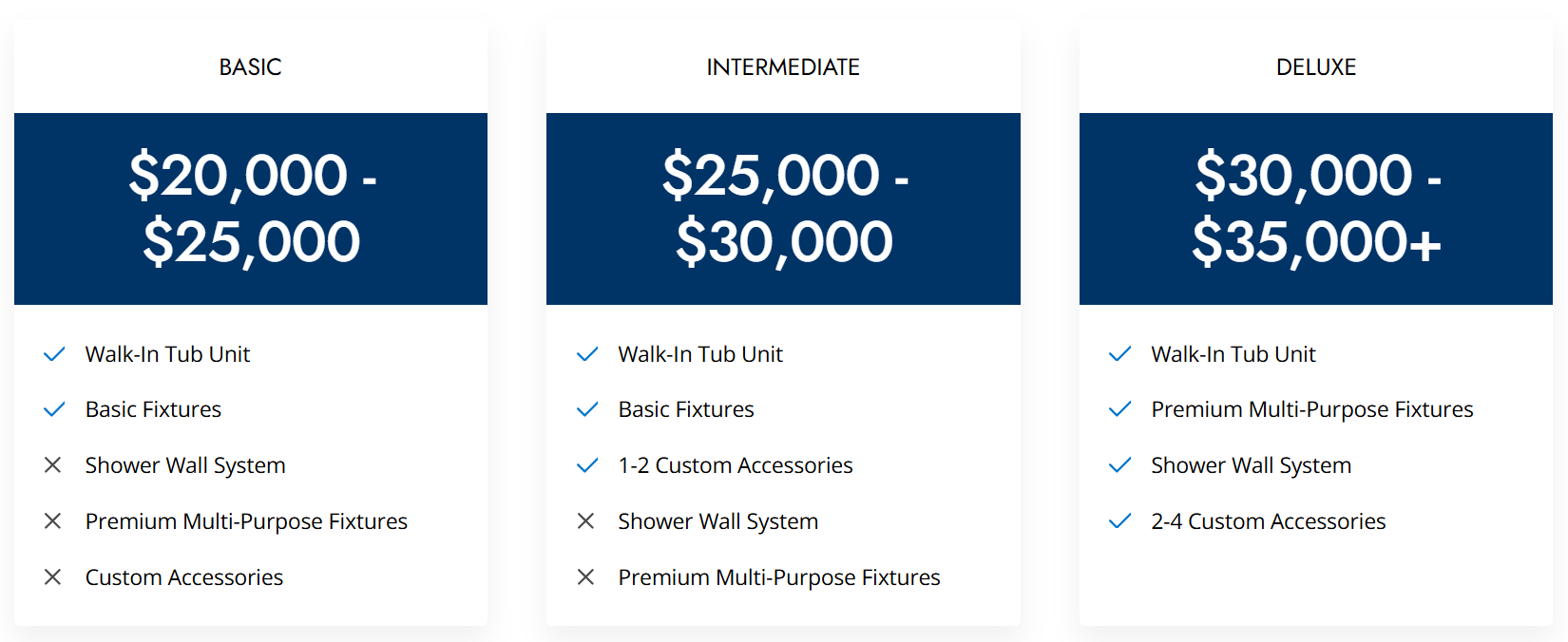Click checkmark beside Deluxe Premium Multi-Purpose Fixtures
1568x642 pixels.
[1120, 409]
